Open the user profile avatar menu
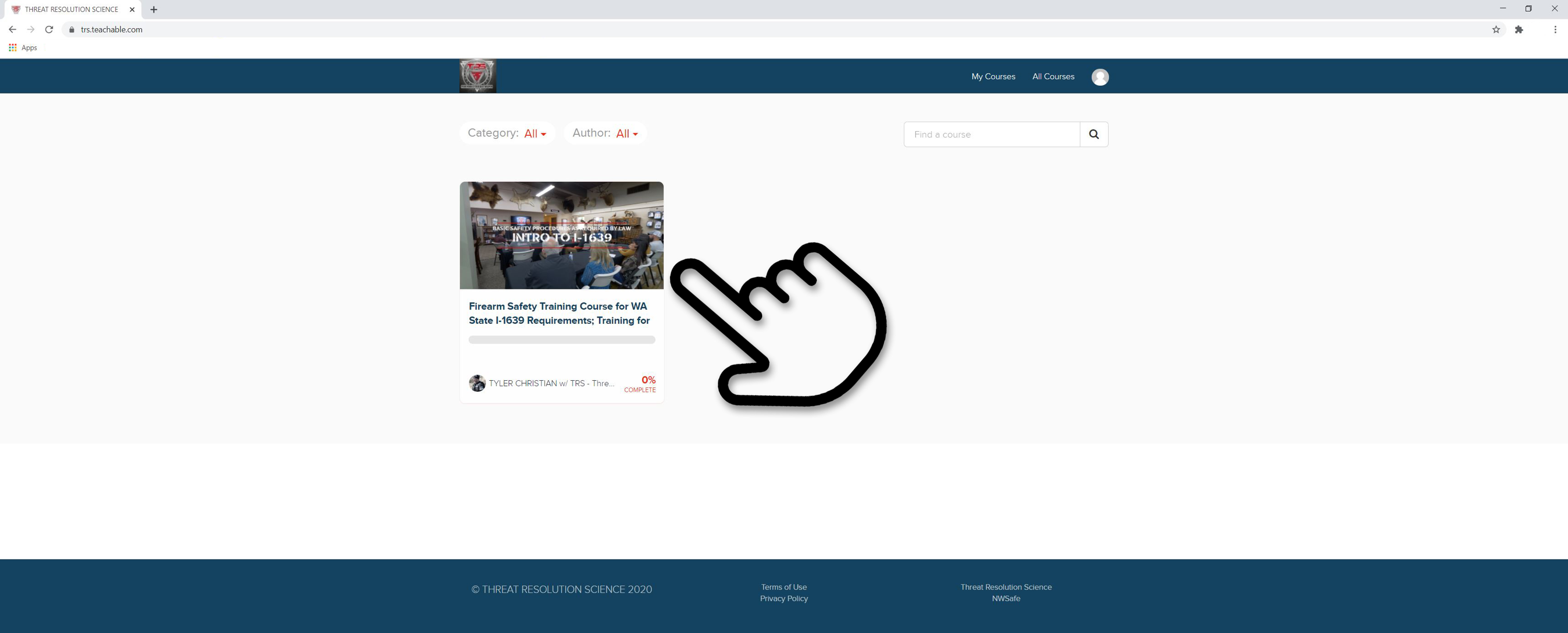This screenshot has height=633, width=1568. [1099, 77]
